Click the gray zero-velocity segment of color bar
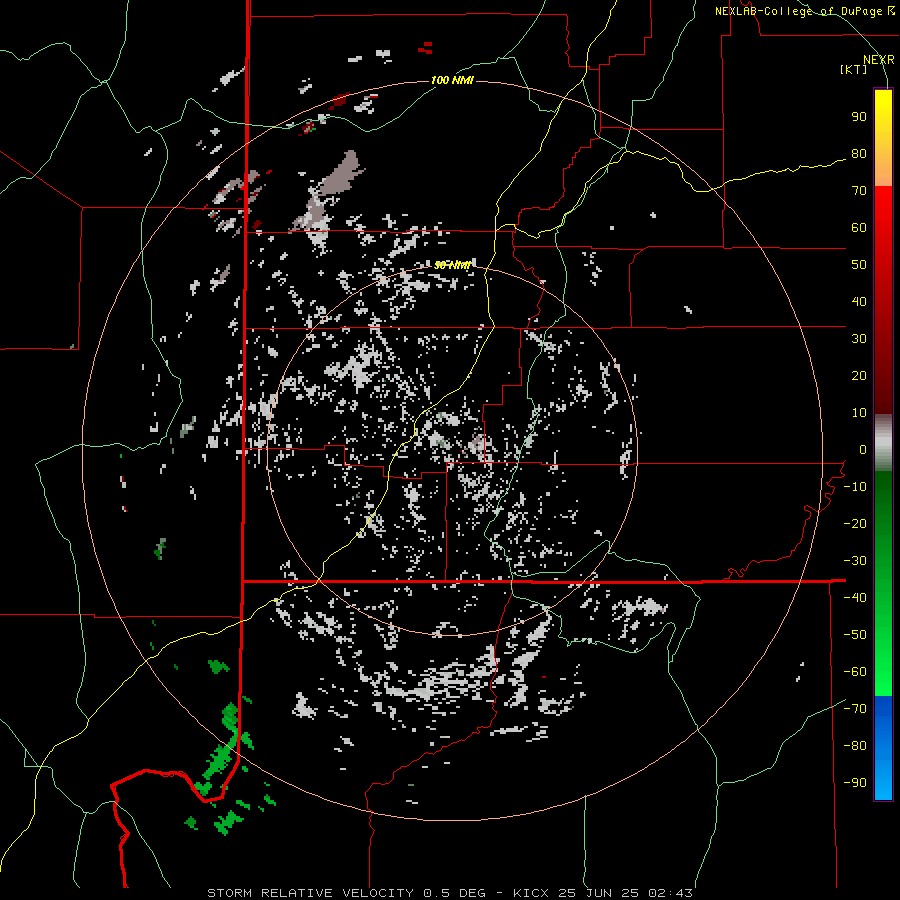The width and height of the screenshot is (900, 900). [883, 443]
